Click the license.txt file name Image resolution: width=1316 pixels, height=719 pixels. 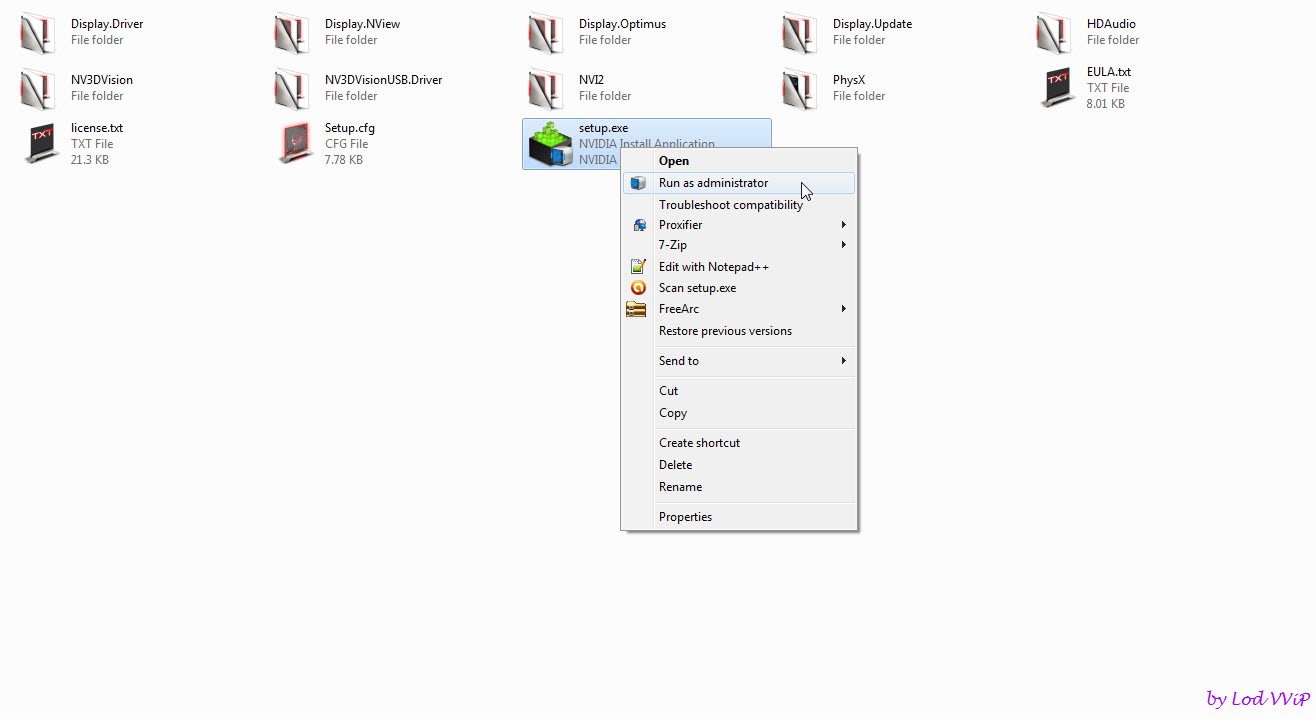[x=97, y=128]
